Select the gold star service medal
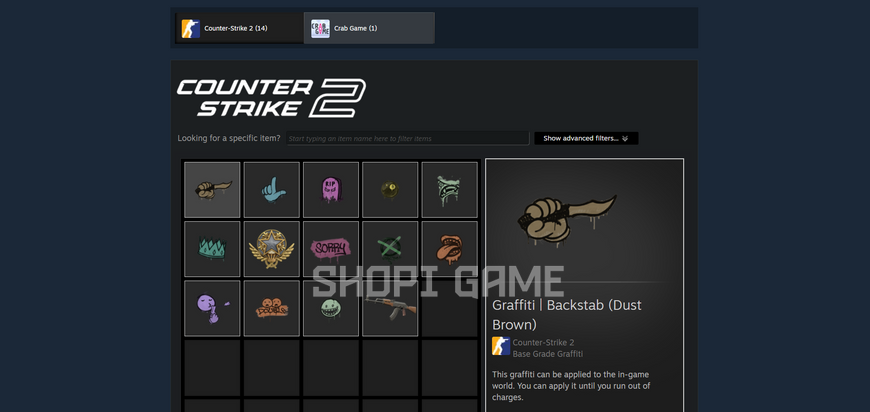Screen dimensions: 870x412 (x=271, y=249)
